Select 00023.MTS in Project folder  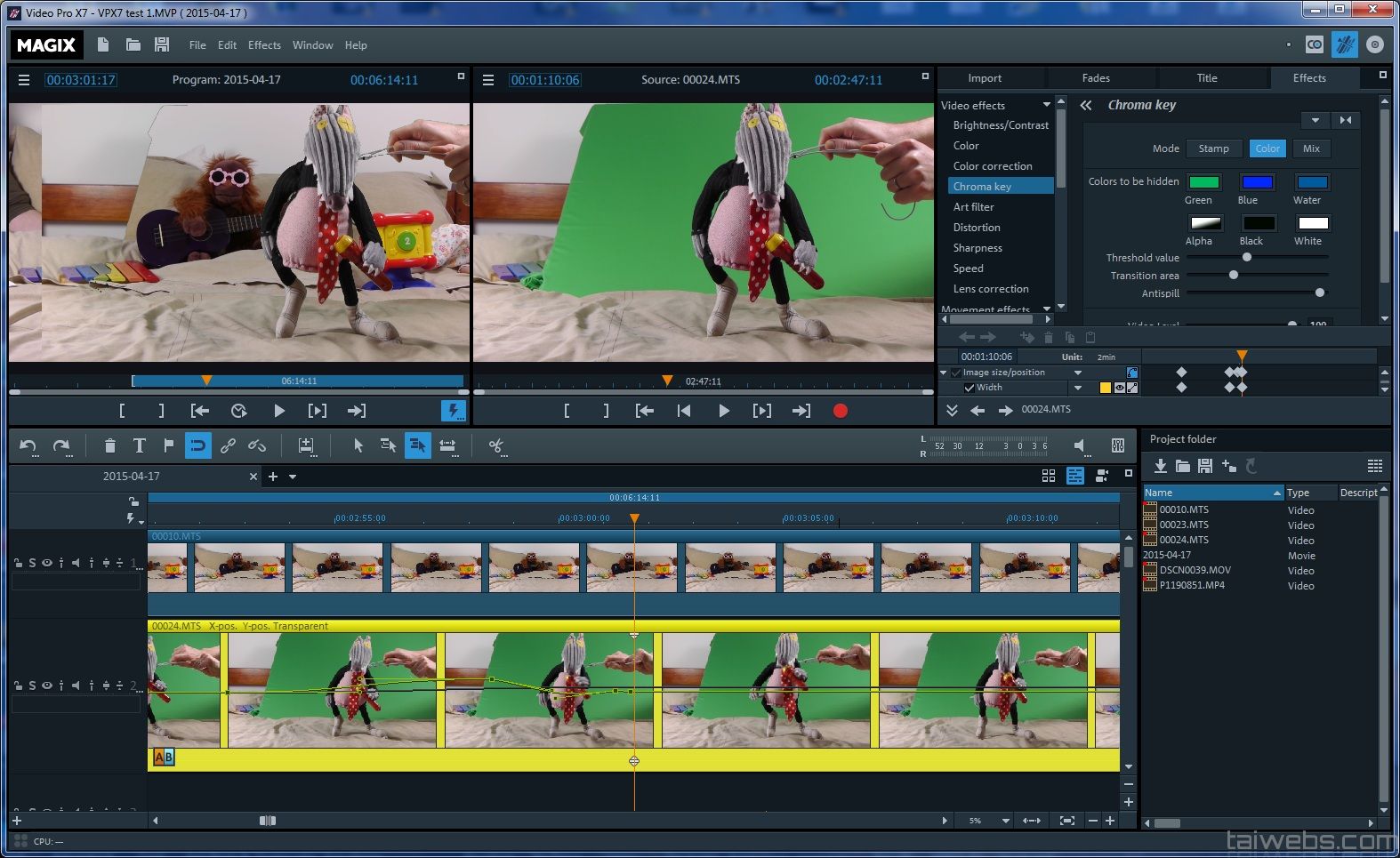[1183, 525]
